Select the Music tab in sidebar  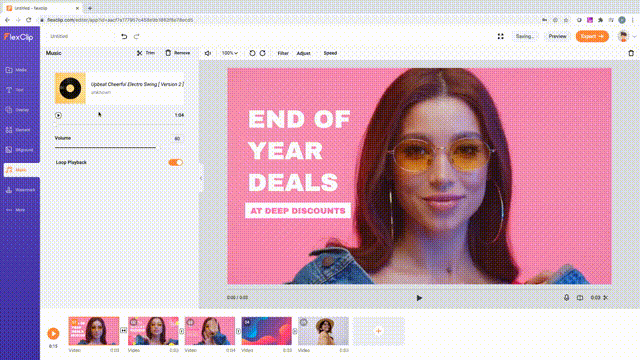click(21, 170)
